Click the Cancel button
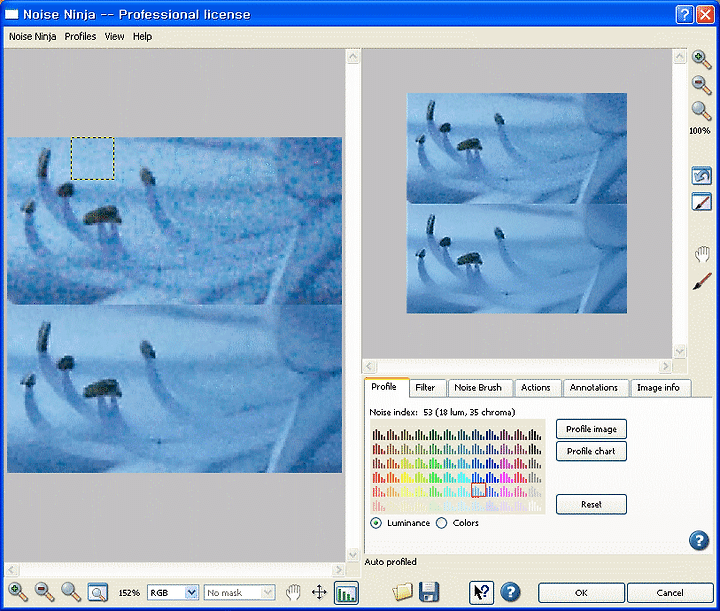This screenshot has width=720, height=611. 670,593
